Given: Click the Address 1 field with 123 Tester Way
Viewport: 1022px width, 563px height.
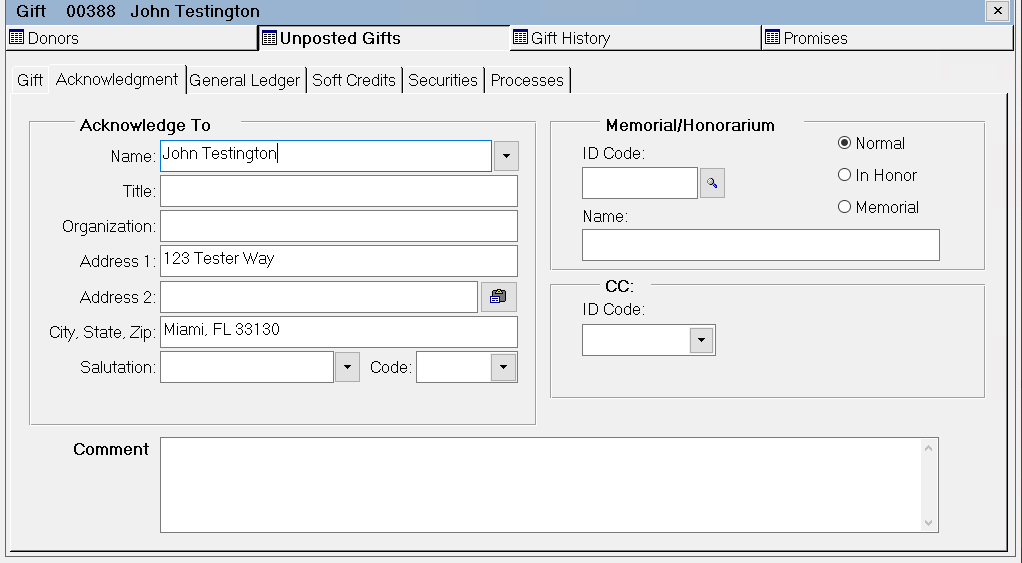Looking at the screenshot, I should 339,261.
